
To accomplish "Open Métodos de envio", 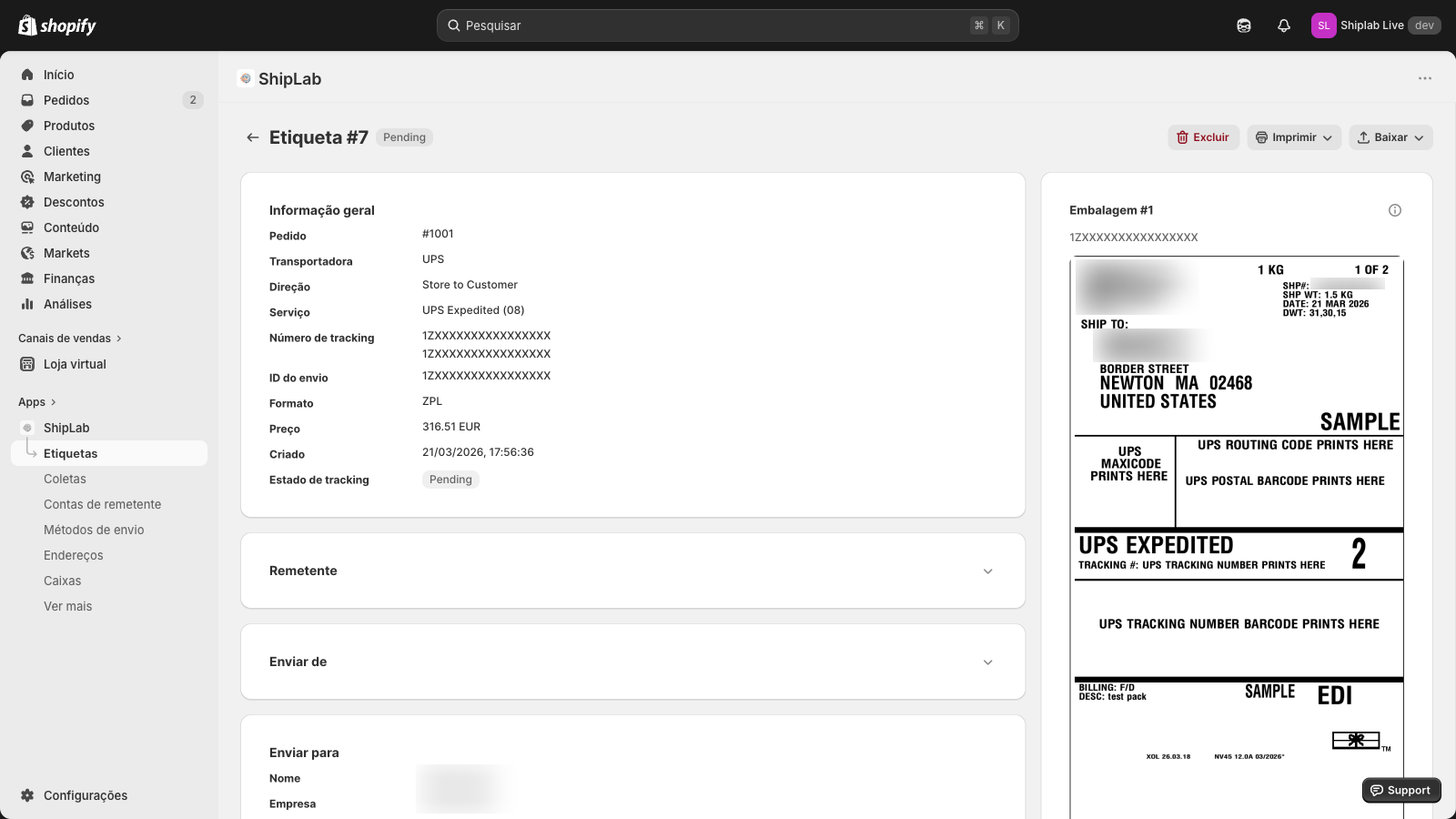I will (x=94, y=530).
